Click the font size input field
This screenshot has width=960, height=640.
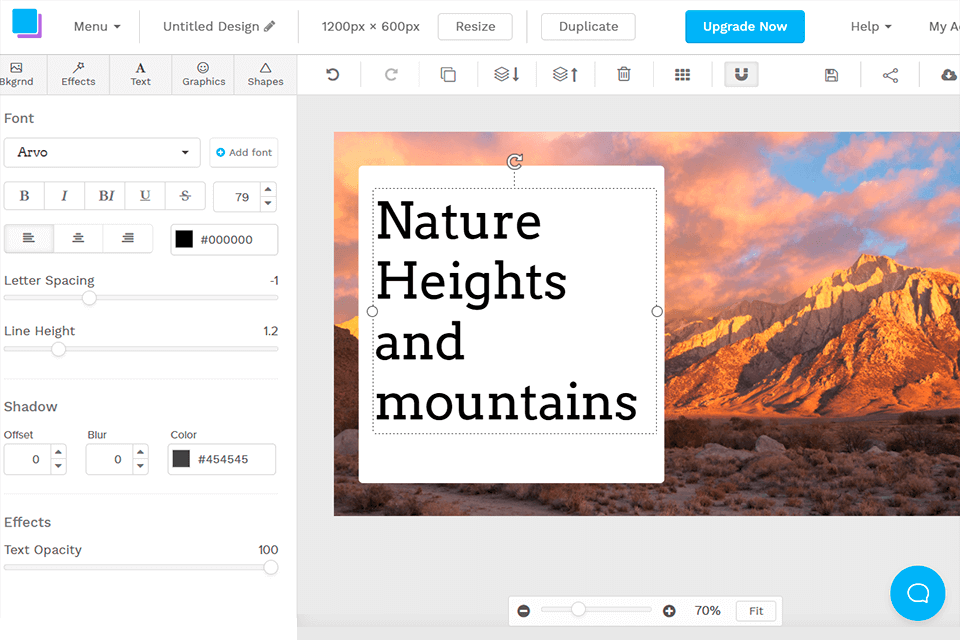coord(238,197)
